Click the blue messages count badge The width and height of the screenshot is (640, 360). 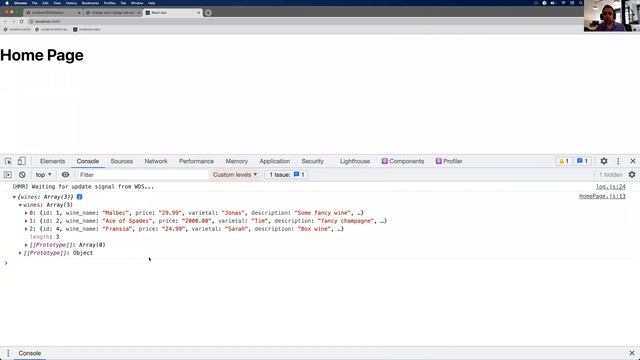(582, 161)
